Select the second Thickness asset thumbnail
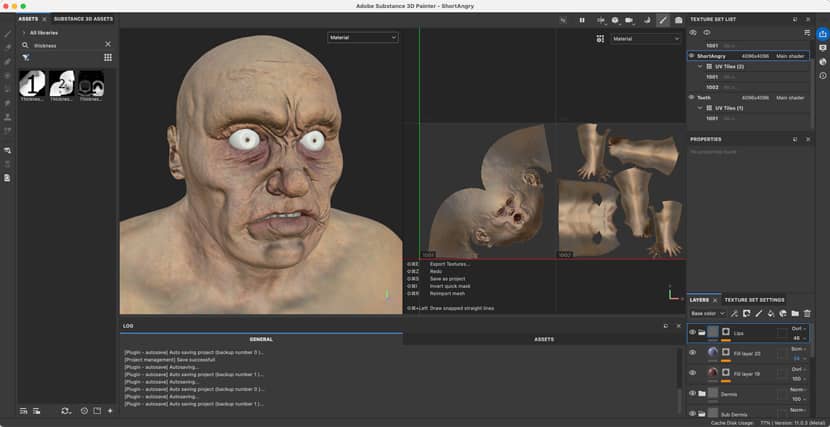 (62, 84)
